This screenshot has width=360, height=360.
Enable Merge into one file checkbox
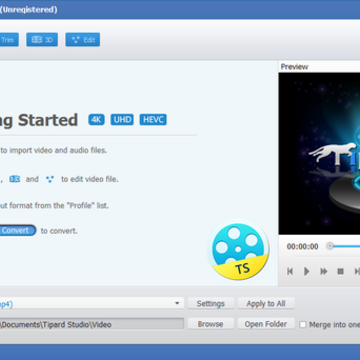pos(303,325)
